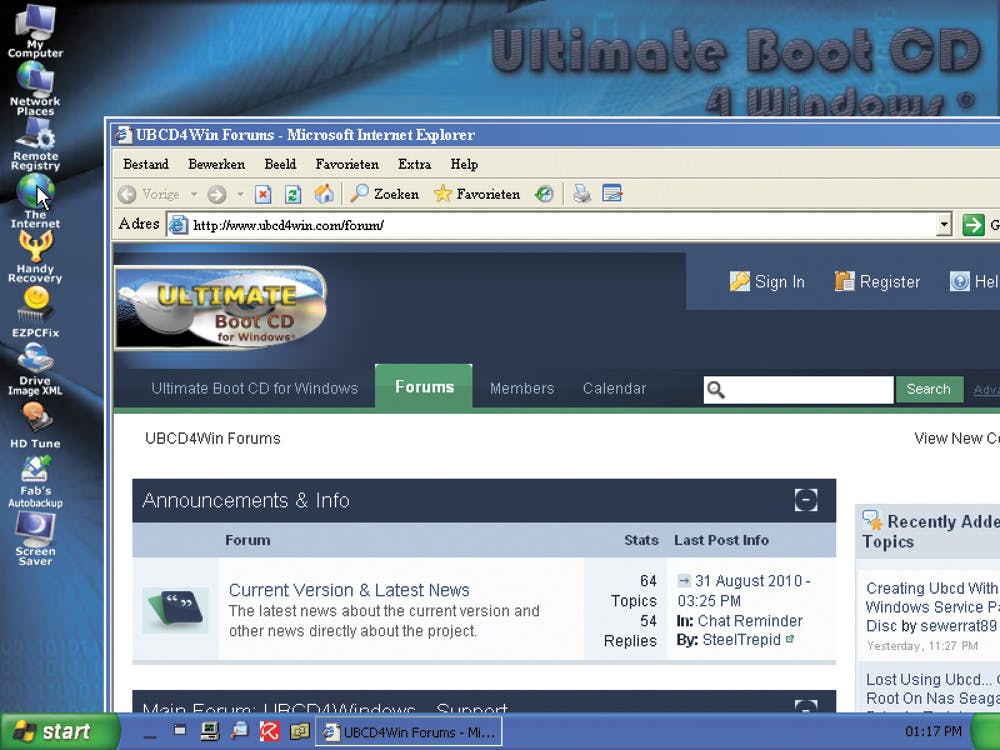
Task: Click the search magnifier quick launch icon
Action: [240, 732]
